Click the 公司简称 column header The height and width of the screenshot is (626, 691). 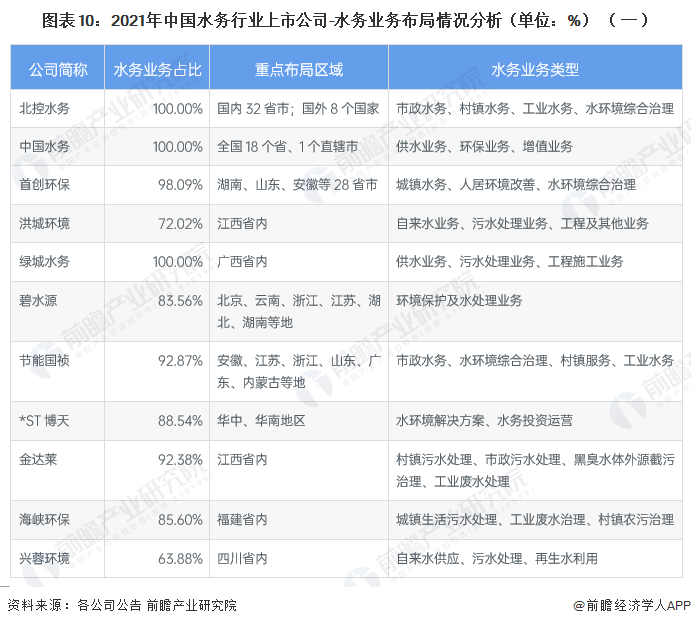(x=54, y=69)
